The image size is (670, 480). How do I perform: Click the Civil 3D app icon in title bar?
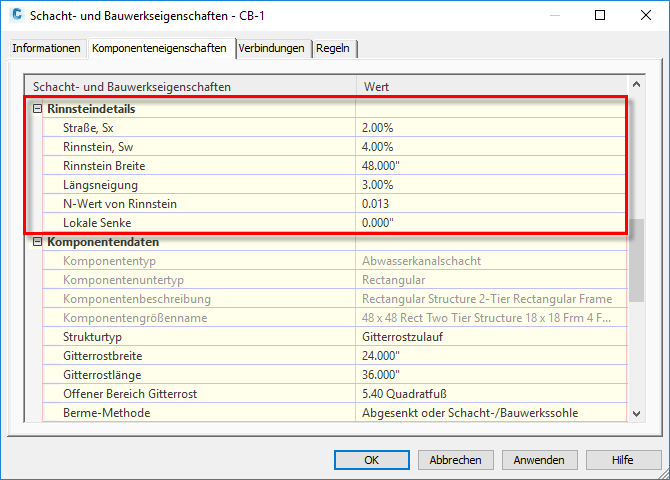(17, 15)
